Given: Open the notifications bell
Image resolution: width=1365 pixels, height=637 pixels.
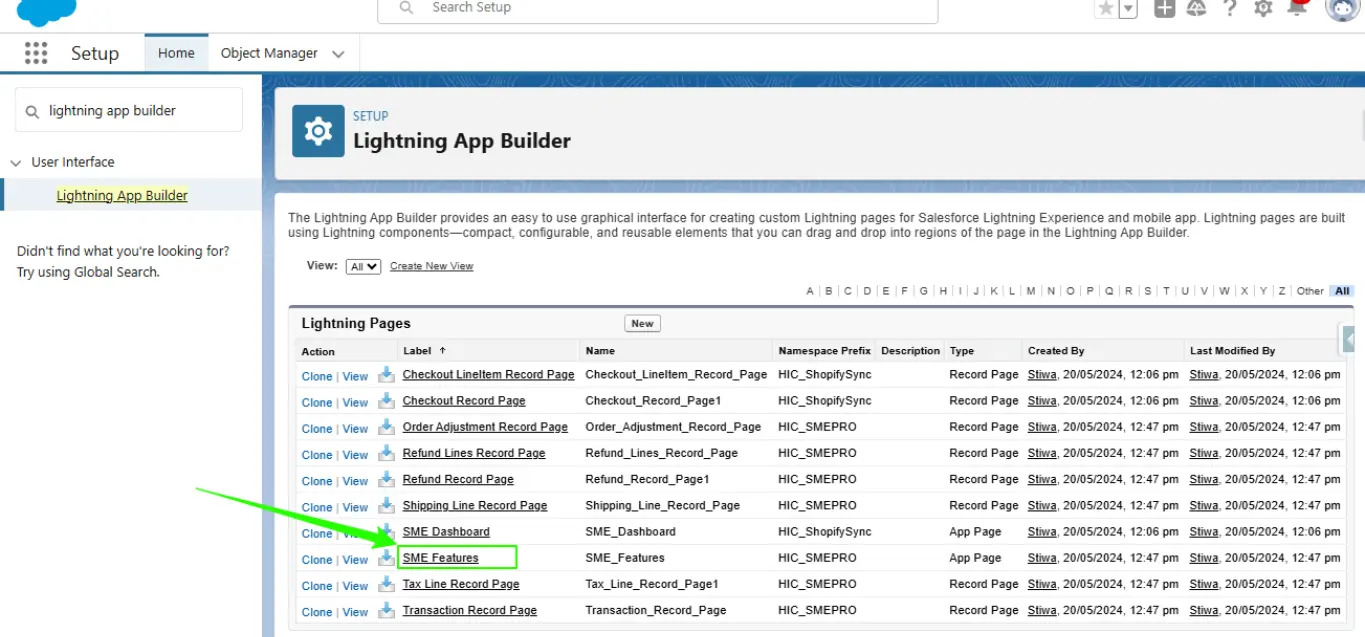Looking at the screenshot, I should coord(1298,8).
